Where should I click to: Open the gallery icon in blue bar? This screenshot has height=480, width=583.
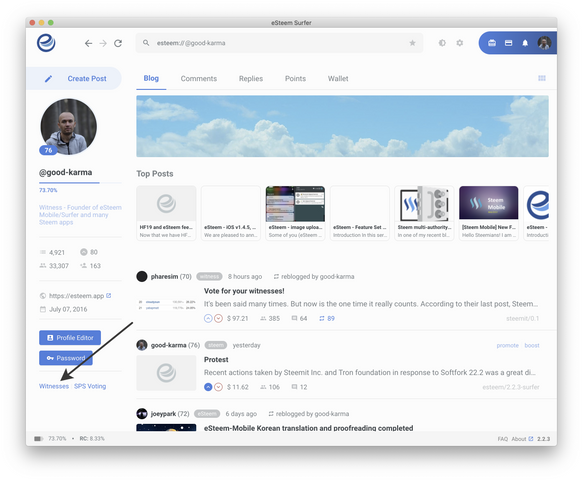pyautogui.click(x=492, y=43)
